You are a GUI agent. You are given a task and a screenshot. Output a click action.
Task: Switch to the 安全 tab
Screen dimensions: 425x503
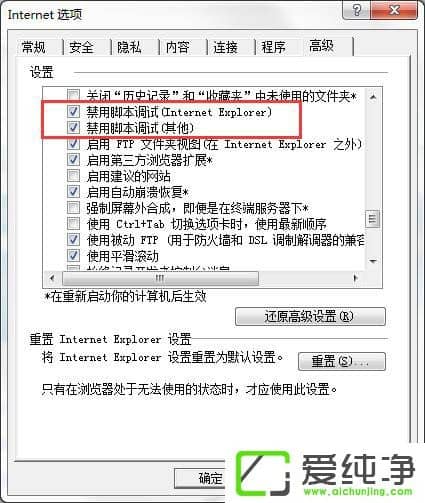coord(81,47)
